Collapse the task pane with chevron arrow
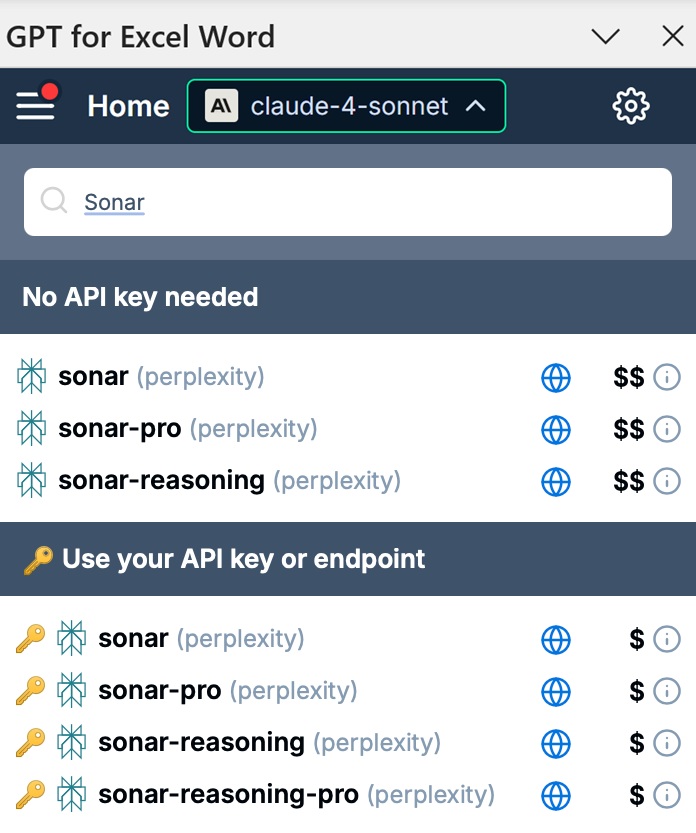 (606, 37)
